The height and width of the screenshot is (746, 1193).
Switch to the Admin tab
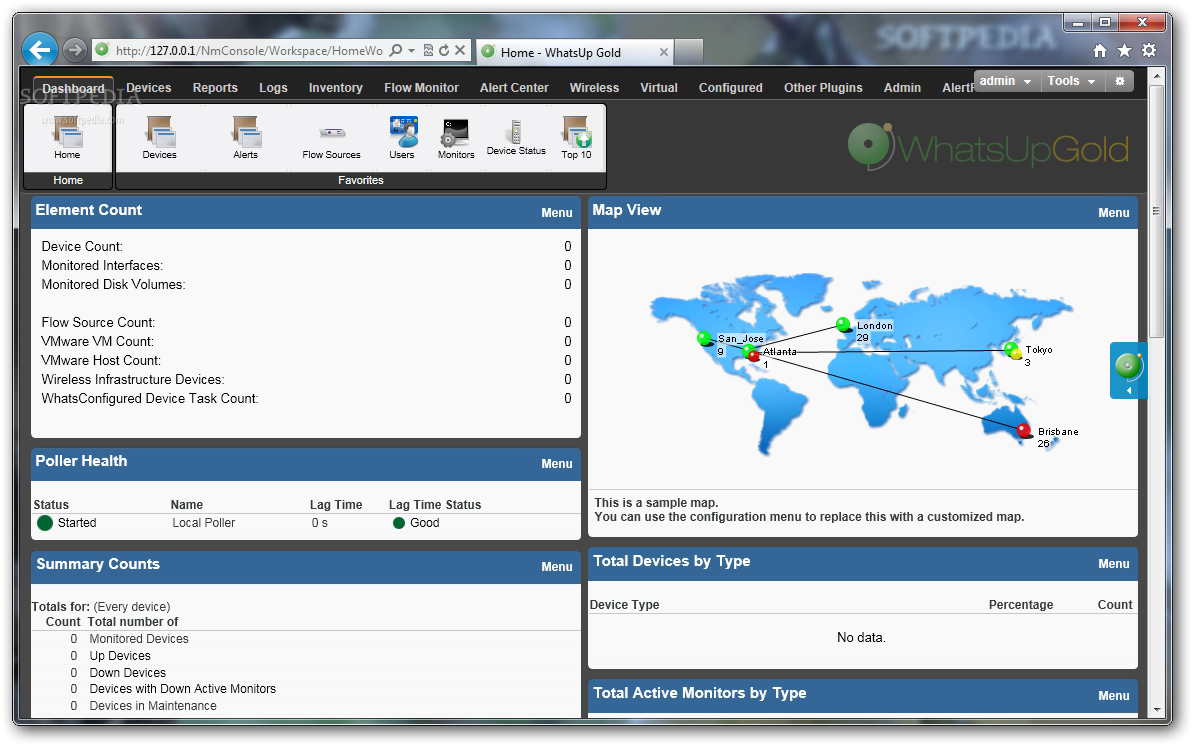click(x=902, y=88)
